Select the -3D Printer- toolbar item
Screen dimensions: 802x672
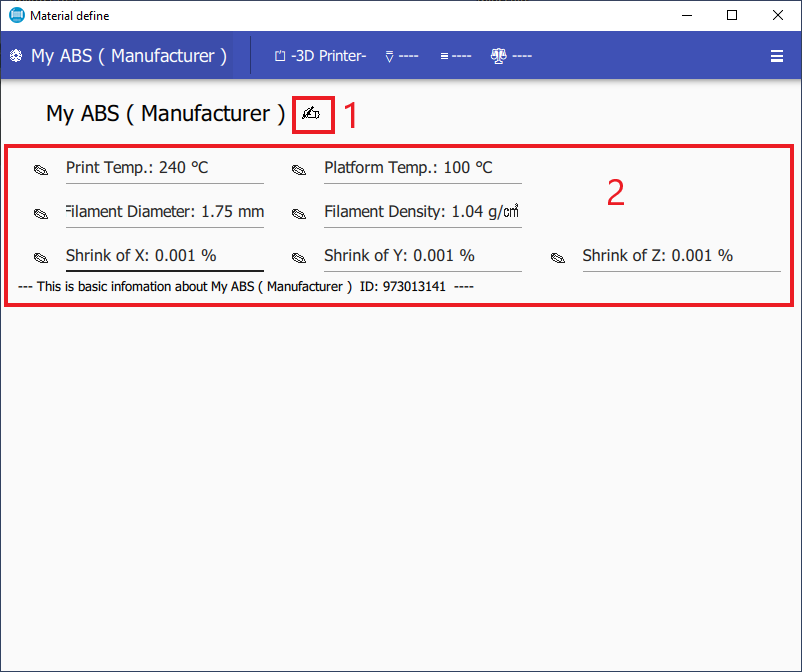tap(321, 55)
